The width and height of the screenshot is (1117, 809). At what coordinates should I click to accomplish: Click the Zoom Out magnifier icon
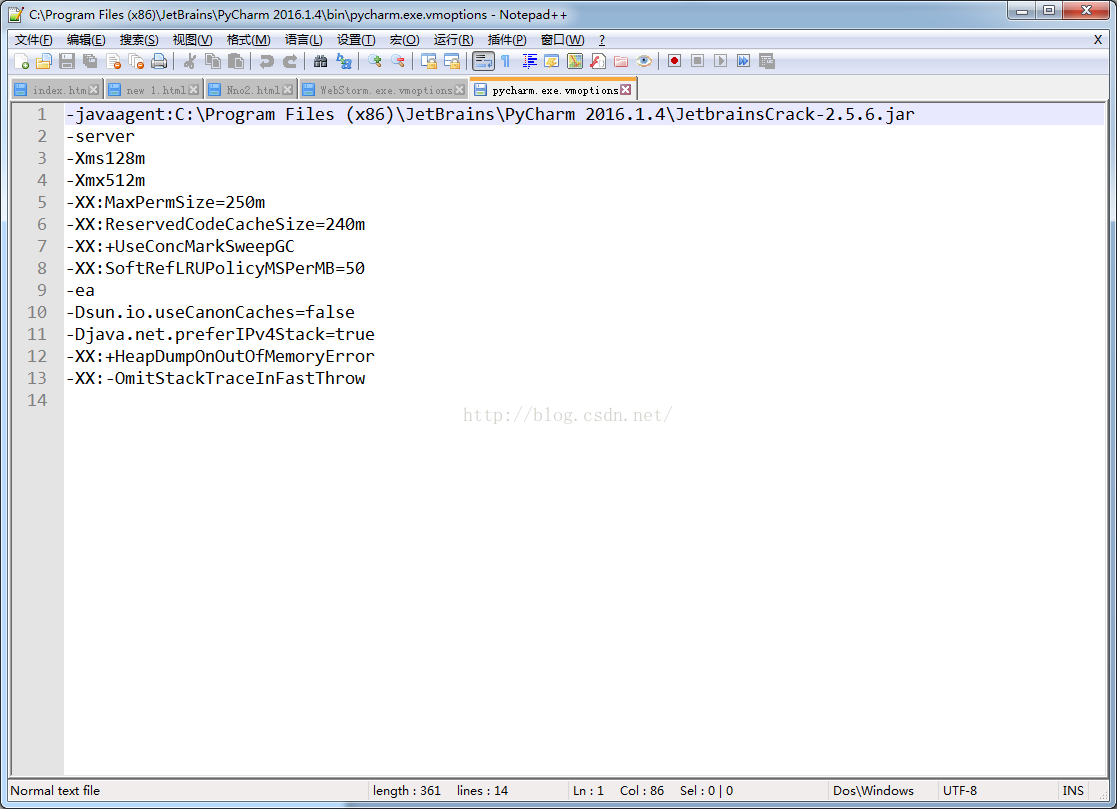(x=398, y=62)
